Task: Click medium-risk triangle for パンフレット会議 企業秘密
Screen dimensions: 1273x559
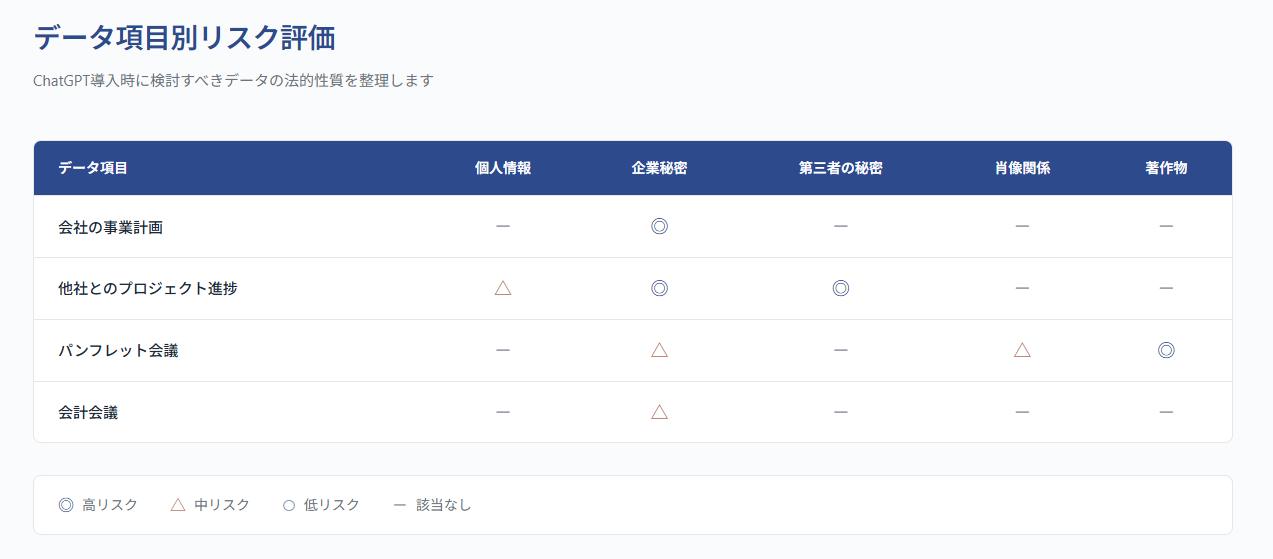Action: click(659, 350)
